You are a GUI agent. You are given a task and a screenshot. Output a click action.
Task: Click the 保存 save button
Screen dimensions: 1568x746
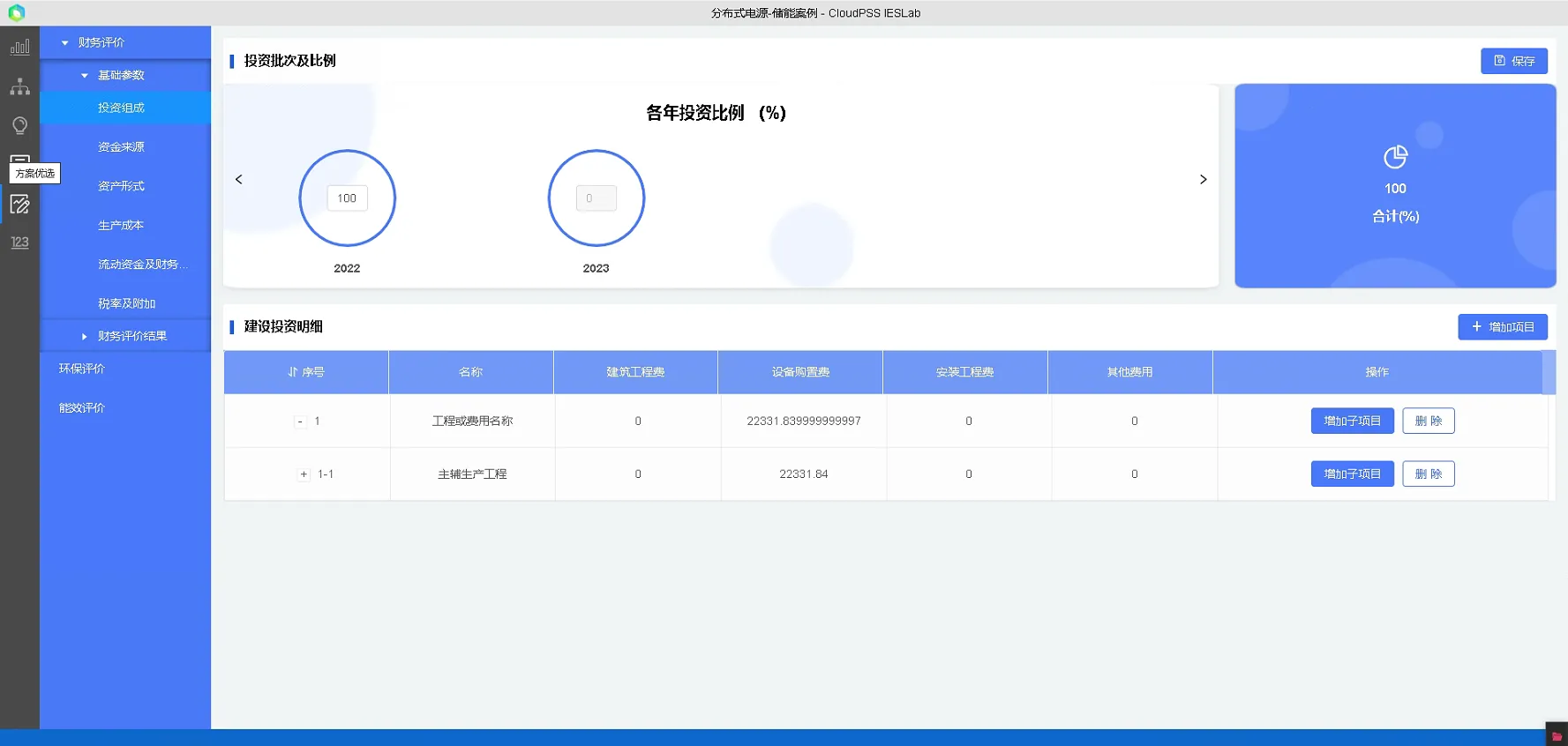click(1513, 61)
